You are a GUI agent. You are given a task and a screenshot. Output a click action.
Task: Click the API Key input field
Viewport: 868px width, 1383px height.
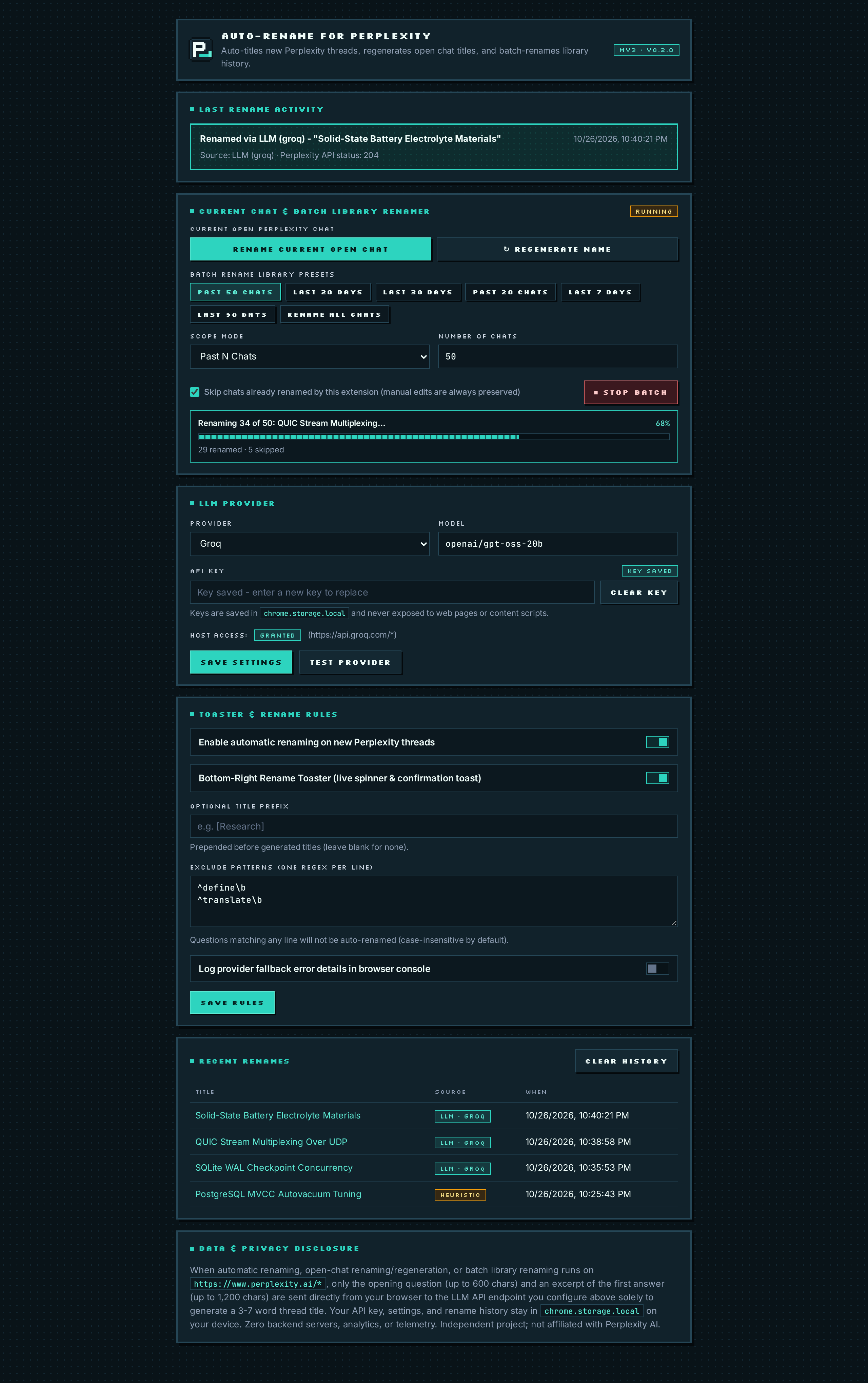(392, 592)
